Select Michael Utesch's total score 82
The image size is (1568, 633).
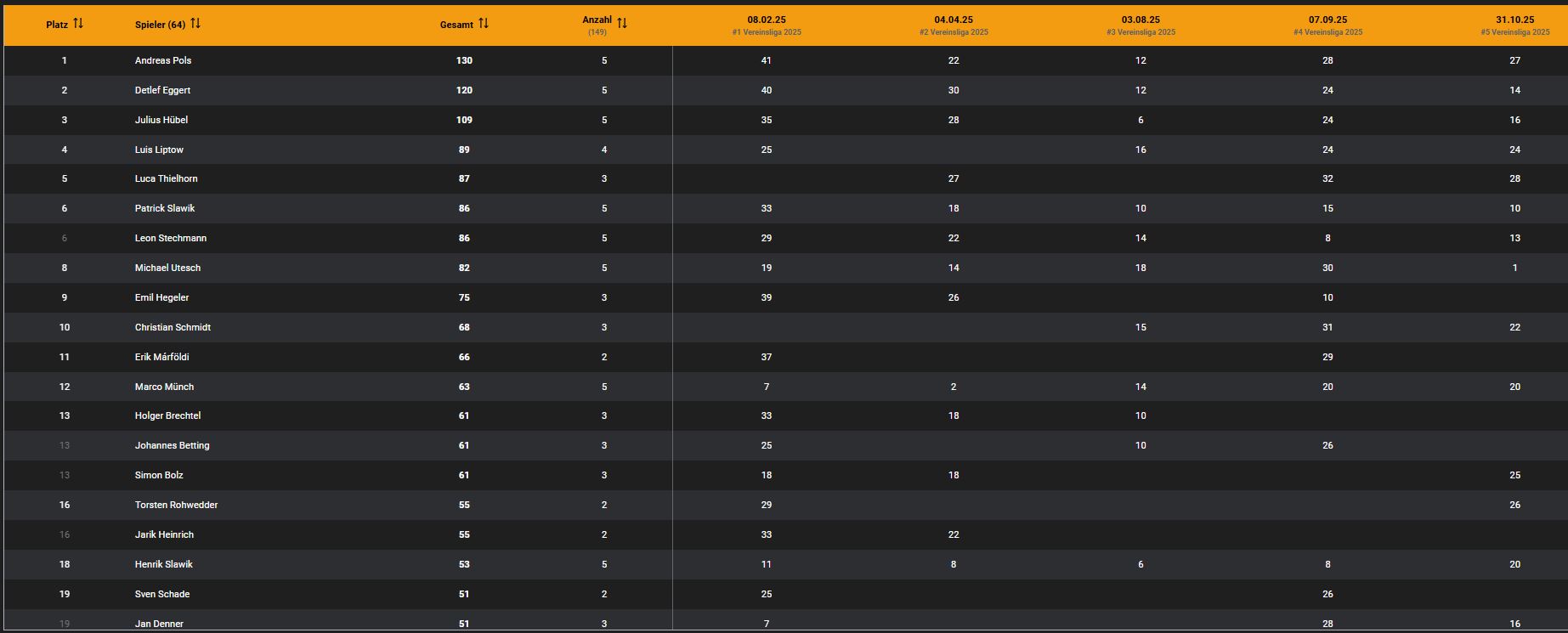click(x=464, y=268)
